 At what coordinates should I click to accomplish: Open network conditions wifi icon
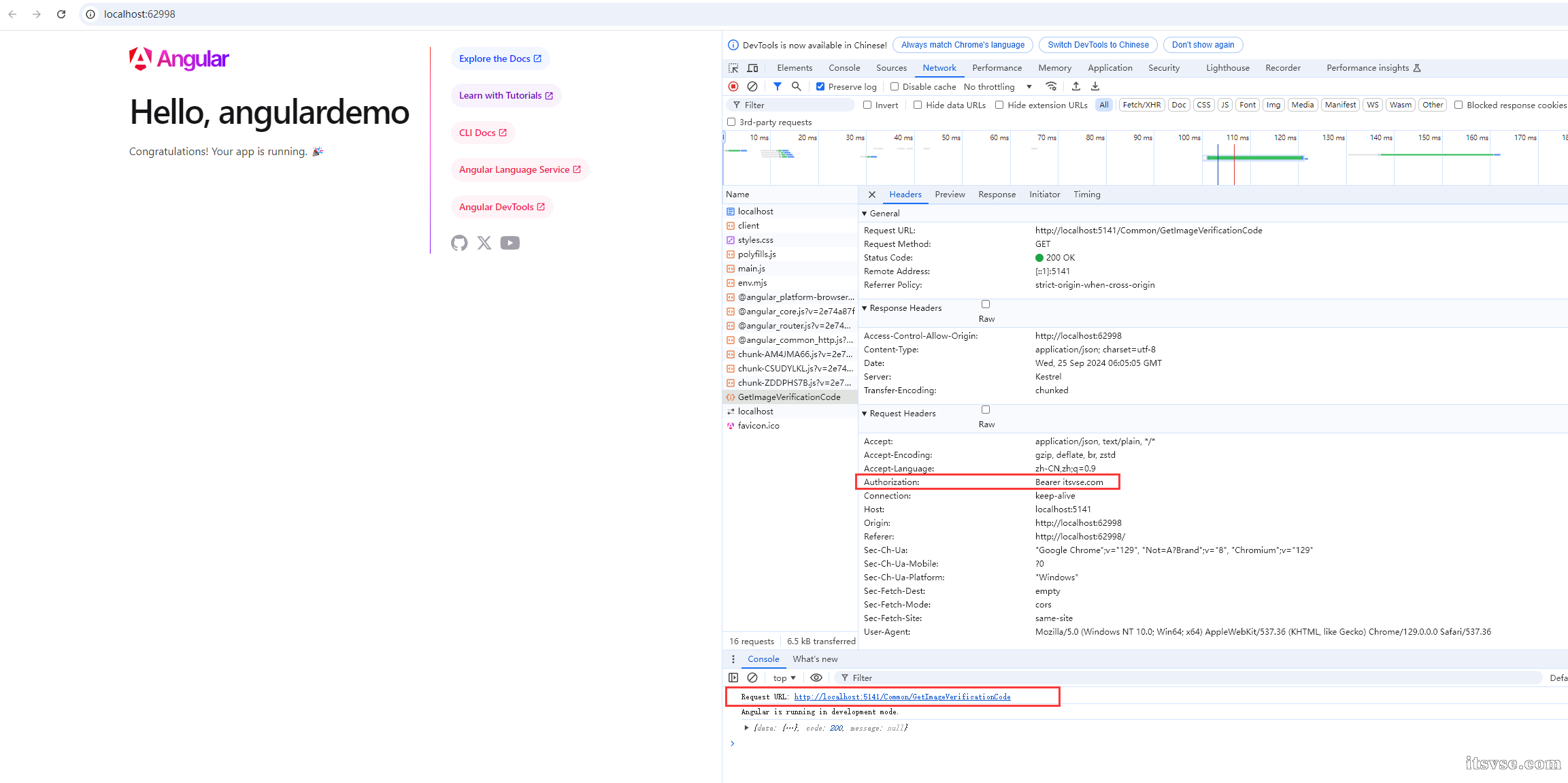1051,86
